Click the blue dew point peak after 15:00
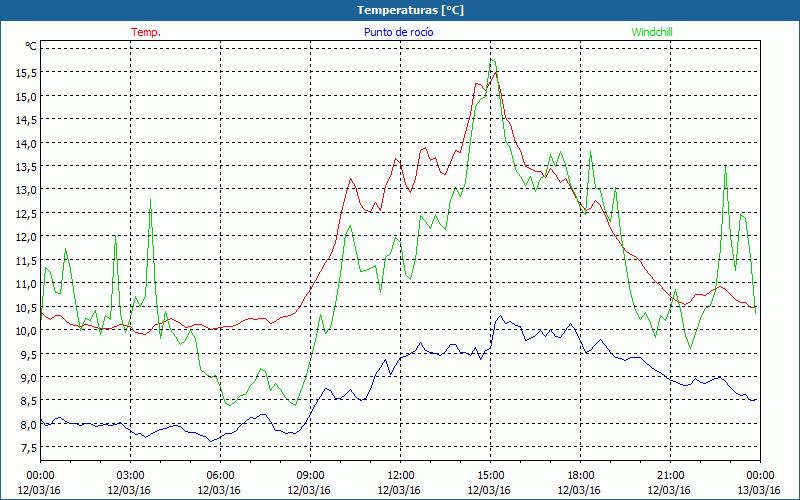Viewport: 800px width, 500px height. click(x=500, y=316)
